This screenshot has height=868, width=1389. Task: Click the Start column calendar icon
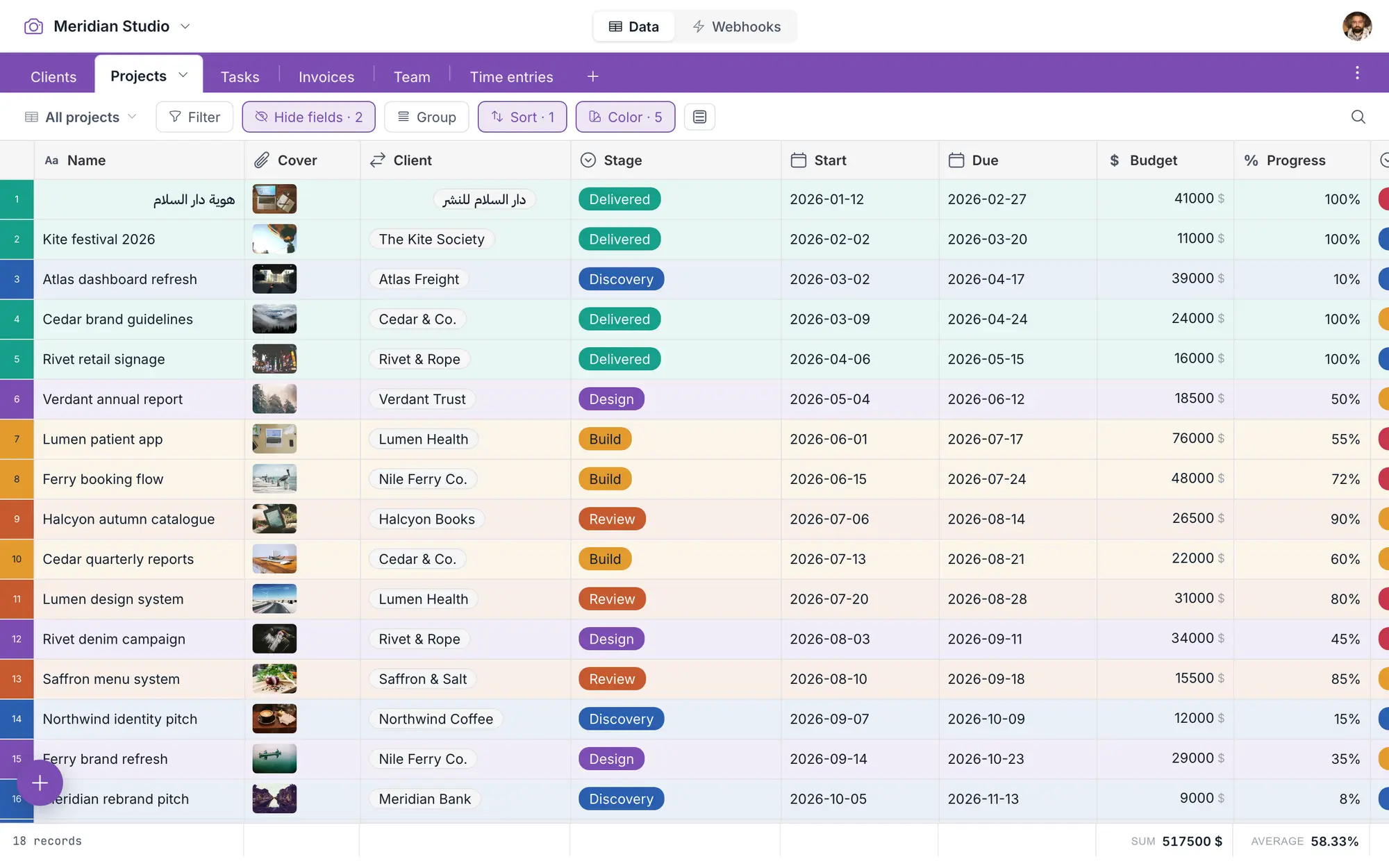pyautogui.click(x=799, y=160)
